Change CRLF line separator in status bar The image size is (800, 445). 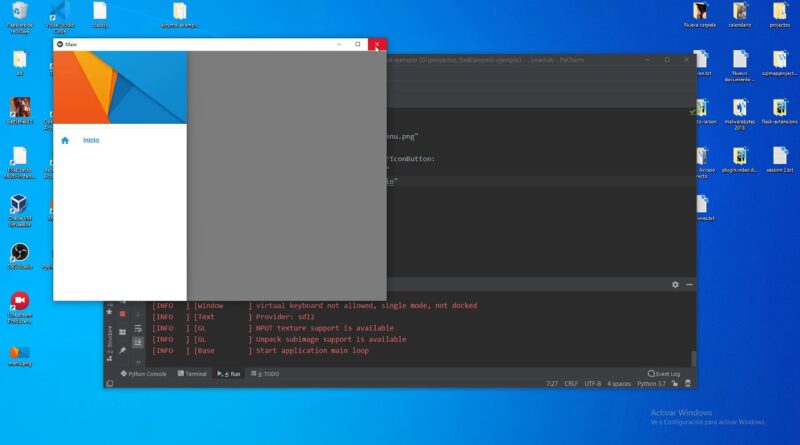tap(571, 384)
